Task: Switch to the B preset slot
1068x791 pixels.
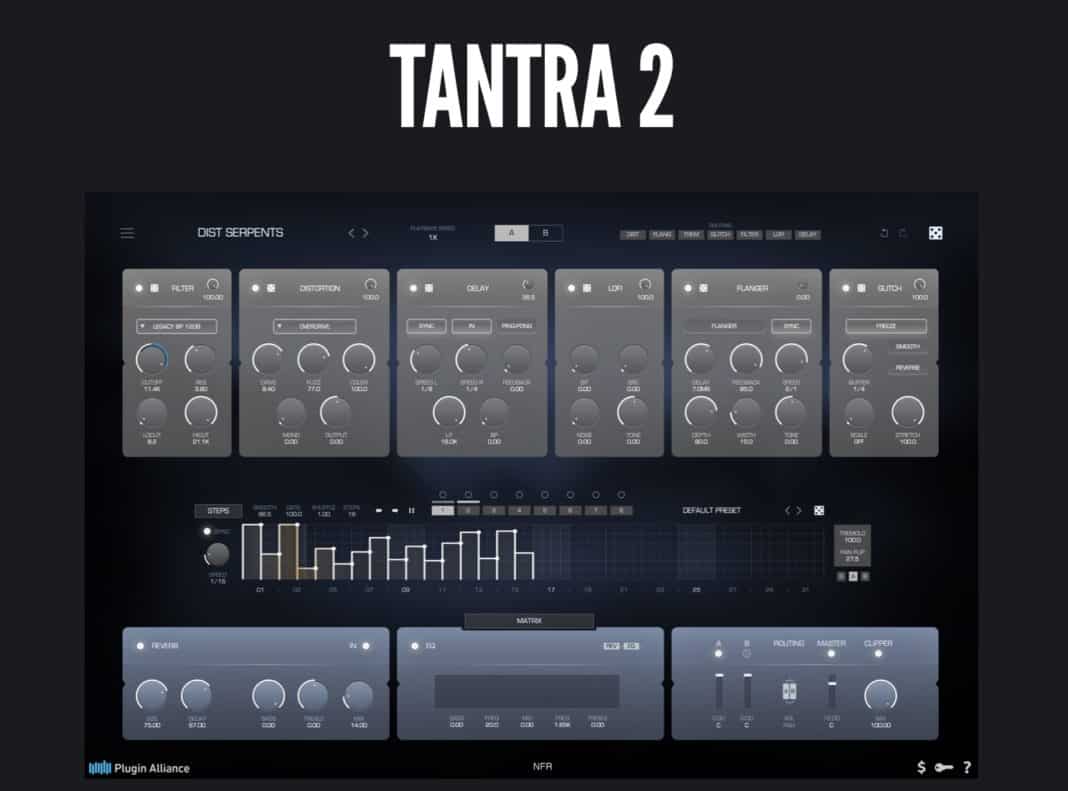Action: pos(546,233)
